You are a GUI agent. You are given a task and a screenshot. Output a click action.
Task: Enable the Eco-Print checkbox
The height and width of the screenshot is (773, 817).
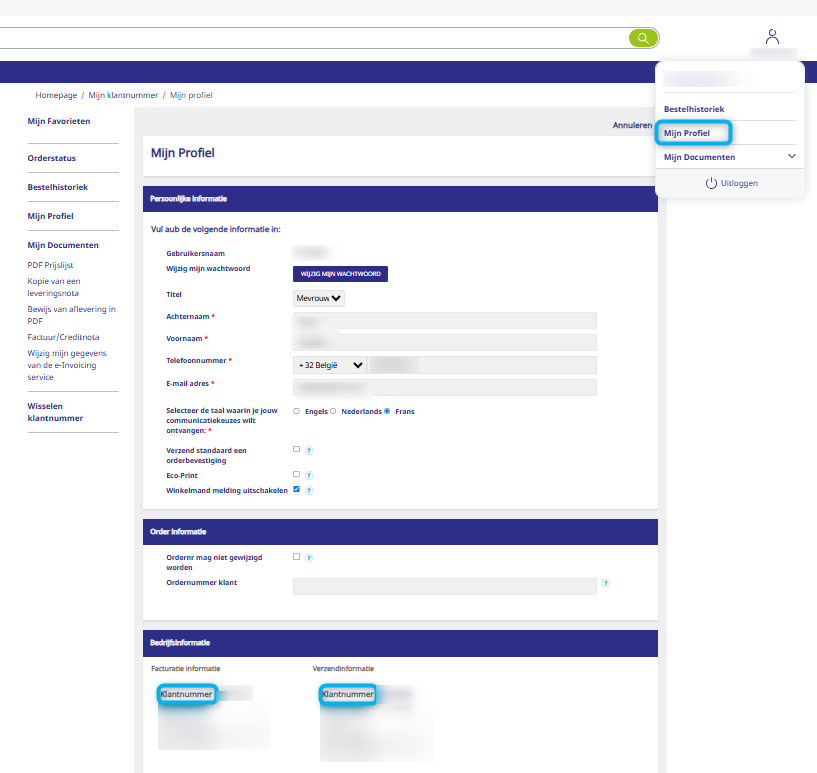click(x=296, y=475)
